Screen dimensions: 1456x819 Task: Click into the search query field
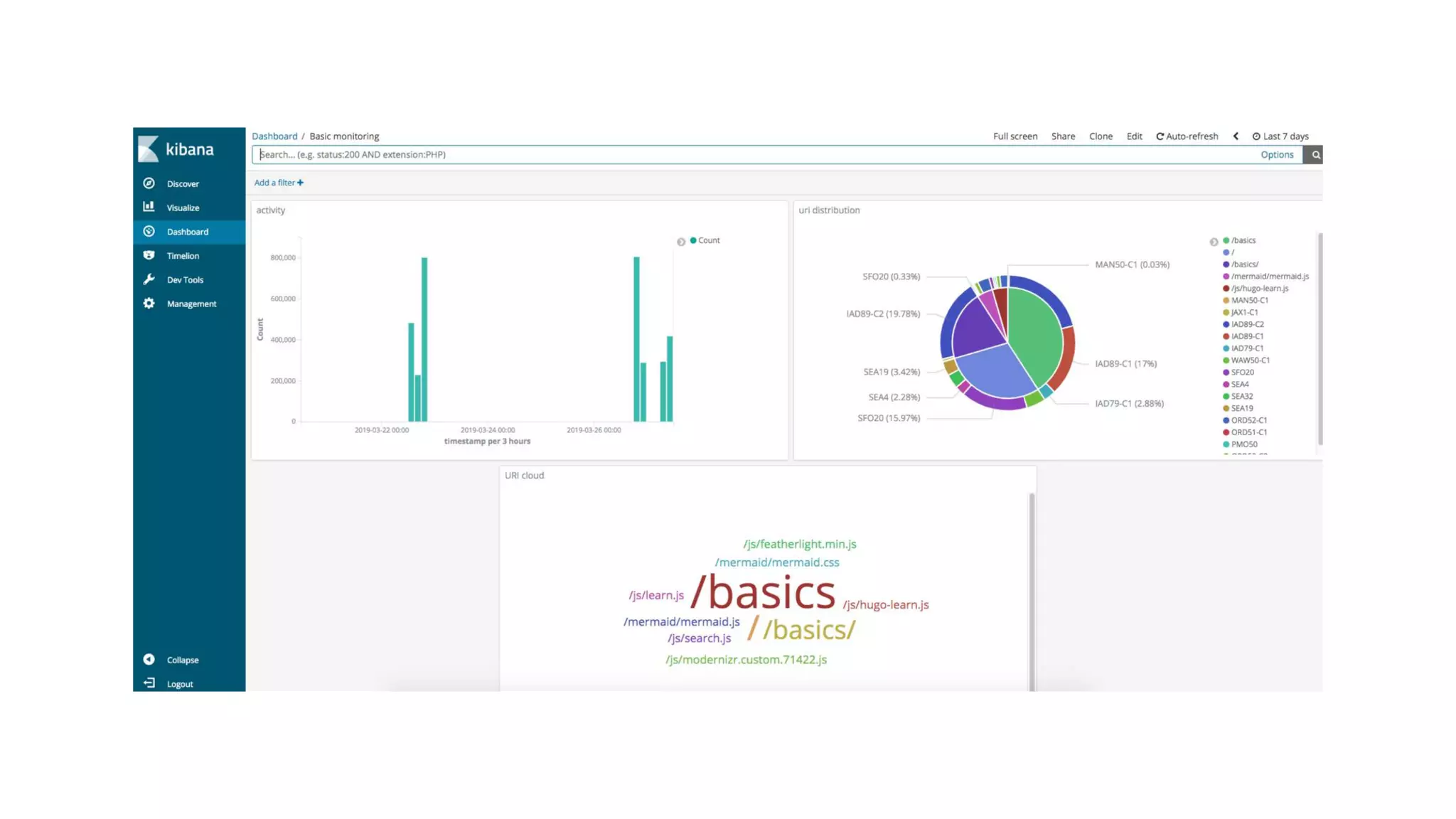tap(754, 155)
